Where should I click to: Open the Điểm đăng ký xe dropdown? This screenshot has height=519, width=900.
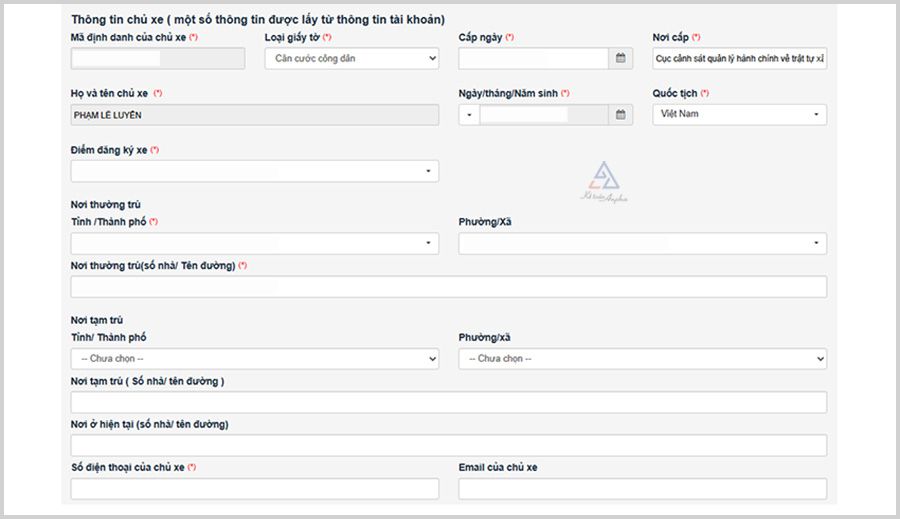tap(254, 171)
